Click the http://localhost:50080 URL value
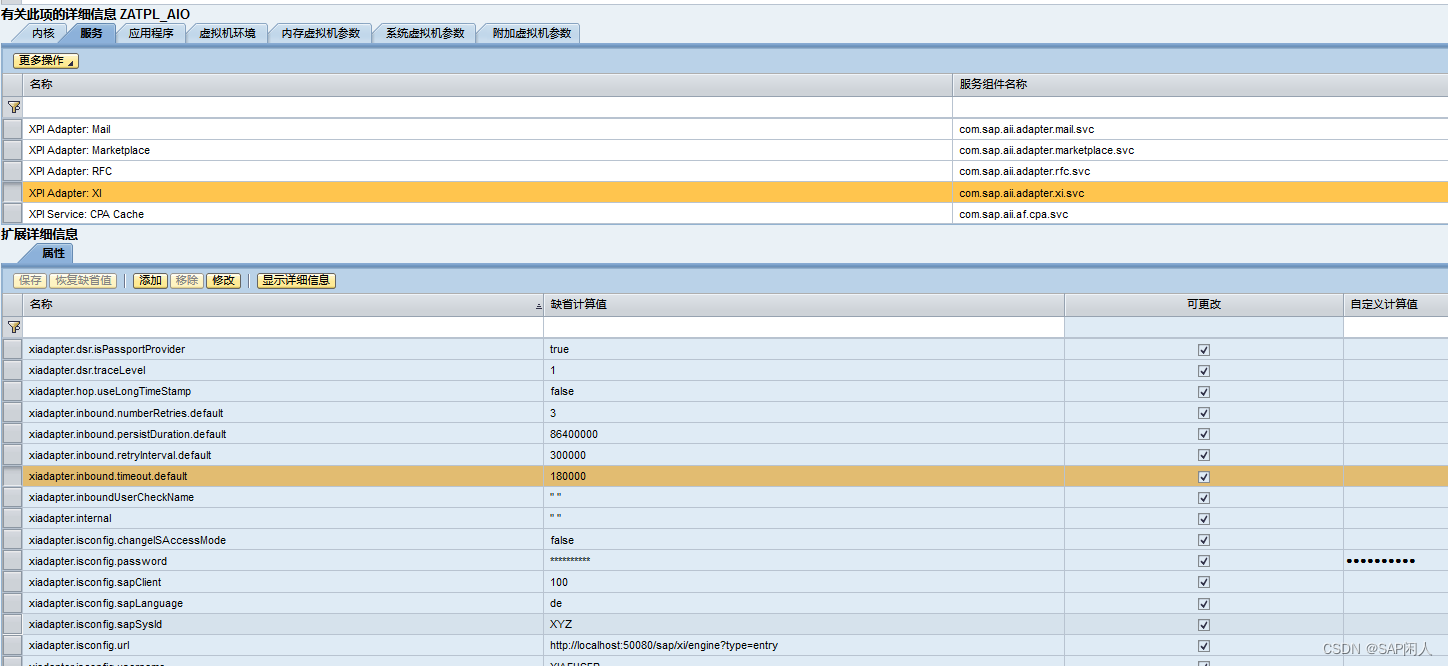 coord(664,646)
